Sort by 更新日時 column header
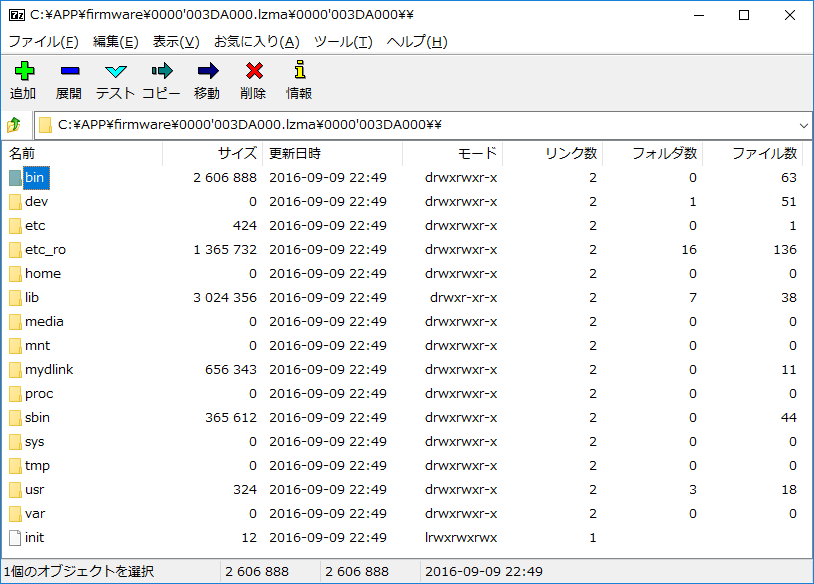Screen dimensions: 814x584 (x=333, y=153)
